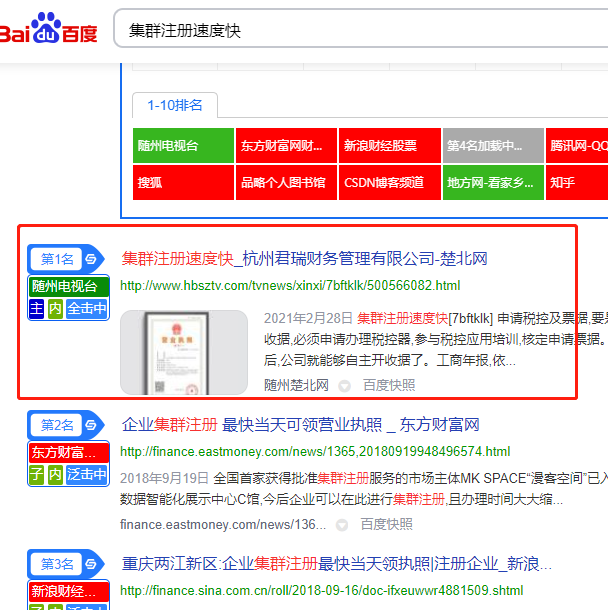Open the finance.sina.com.cn result URL
Image resolution: width=608 pixels, height=610 pixels.
(x=322, y=591)
